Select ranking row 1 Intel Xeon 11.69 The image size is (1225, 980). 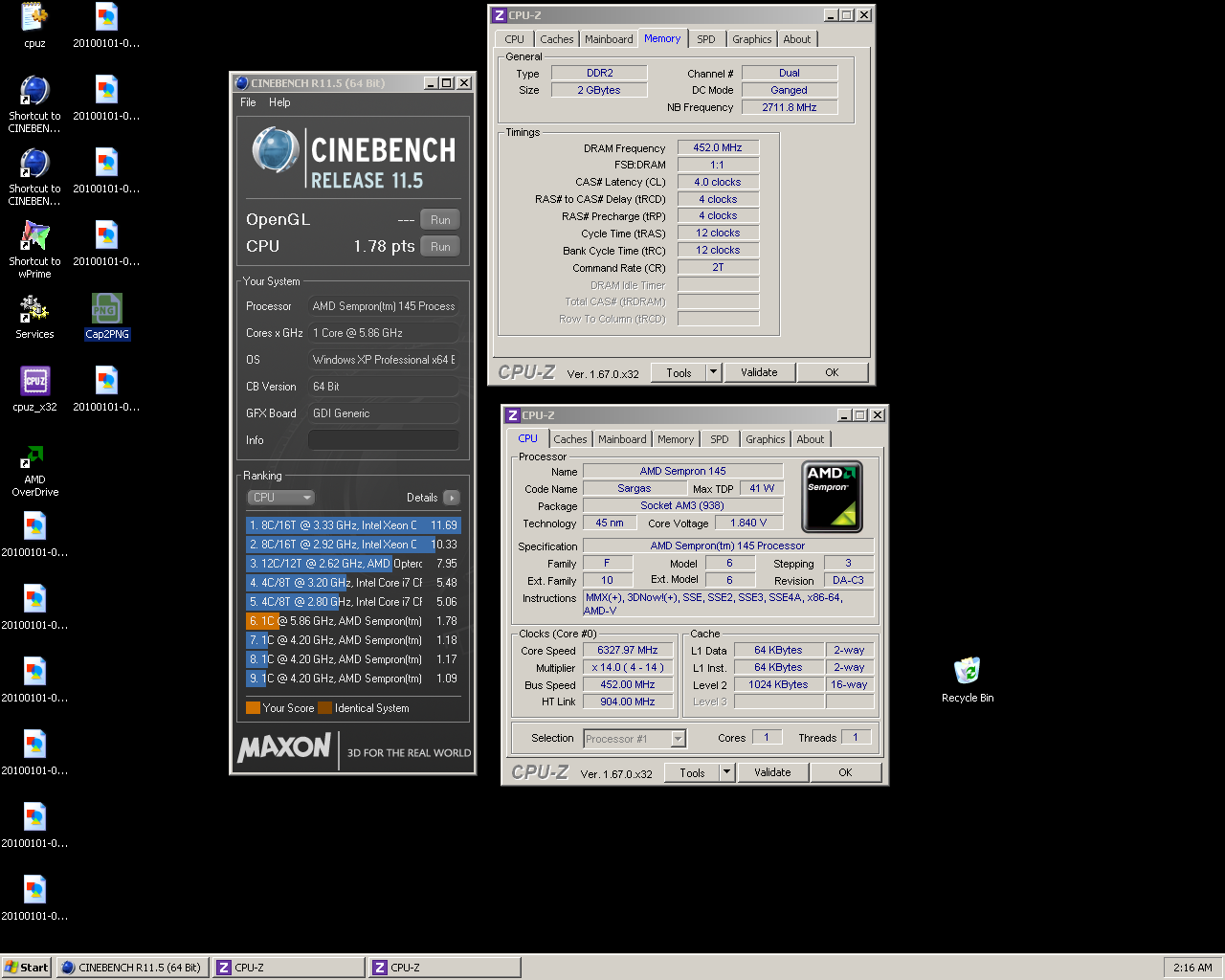[x=353, y=525]
